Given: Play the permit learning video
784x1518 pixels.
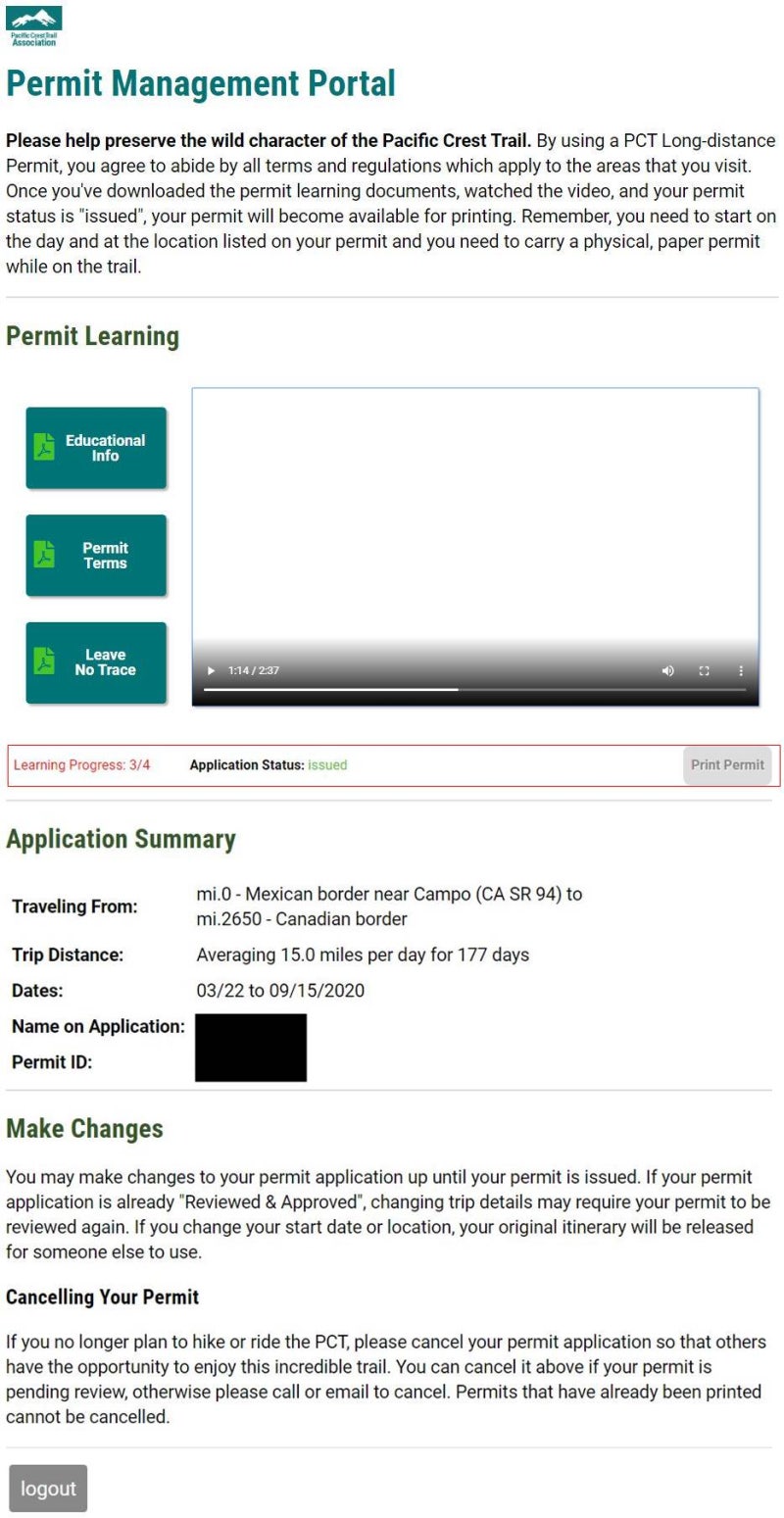Looking at the screenshot, I should pyautogui.click(x=211, y=670).
